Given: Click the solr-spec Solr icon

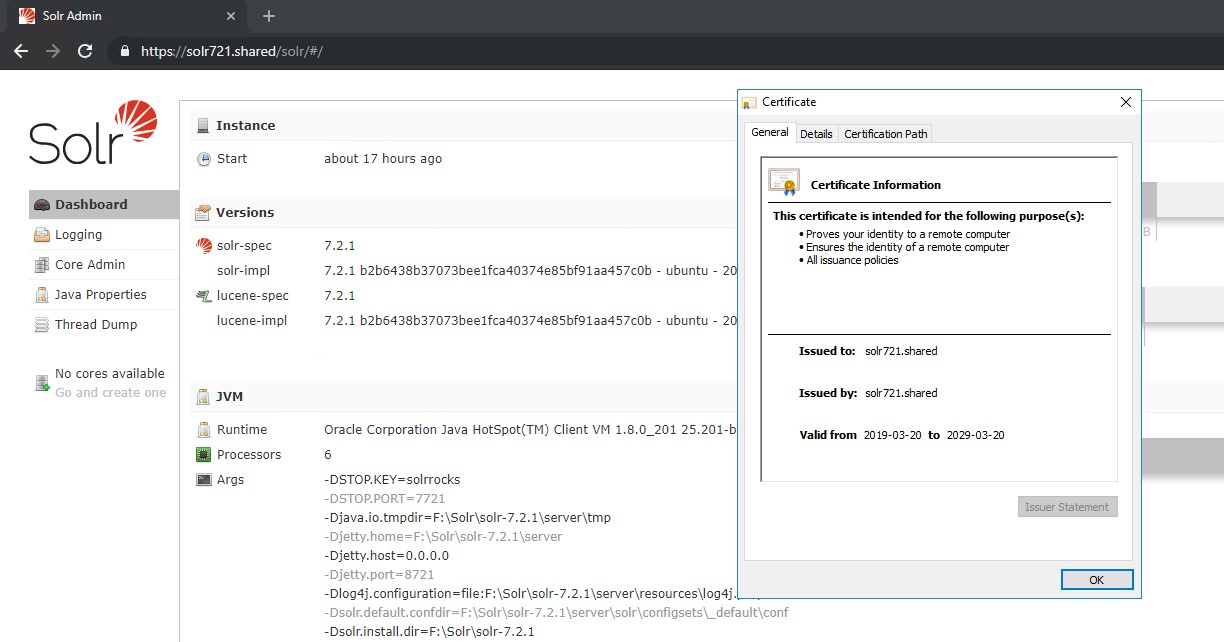Looking at the screenshot, I should coord(204,246).
